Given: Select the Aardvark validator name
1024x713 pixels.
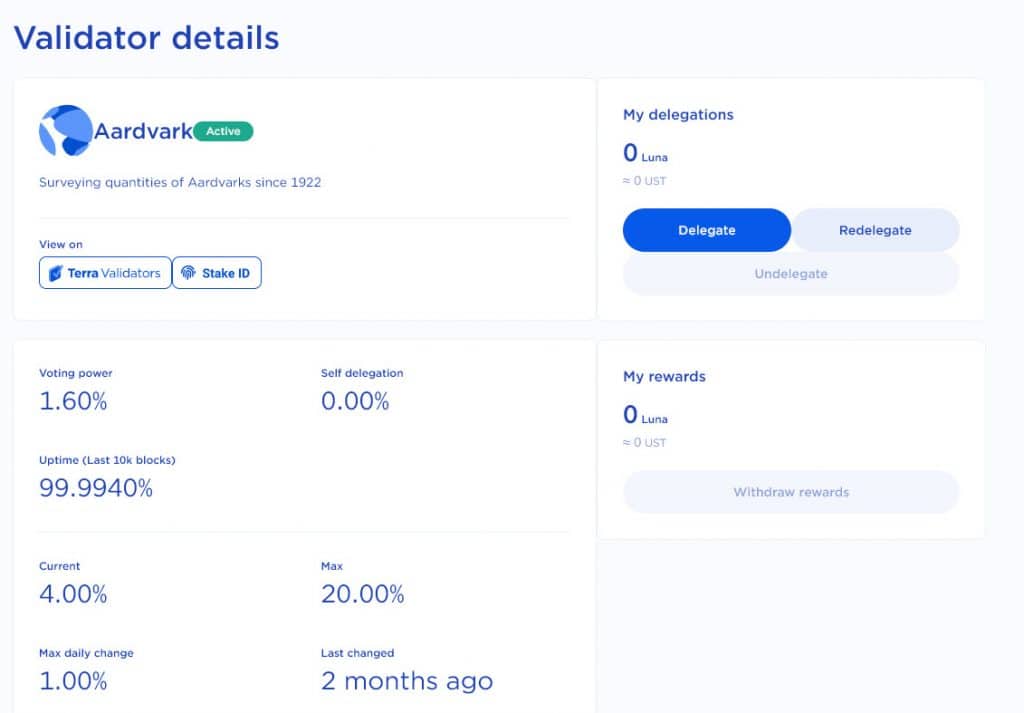Looking at the screenshot, I should point(143,131).
